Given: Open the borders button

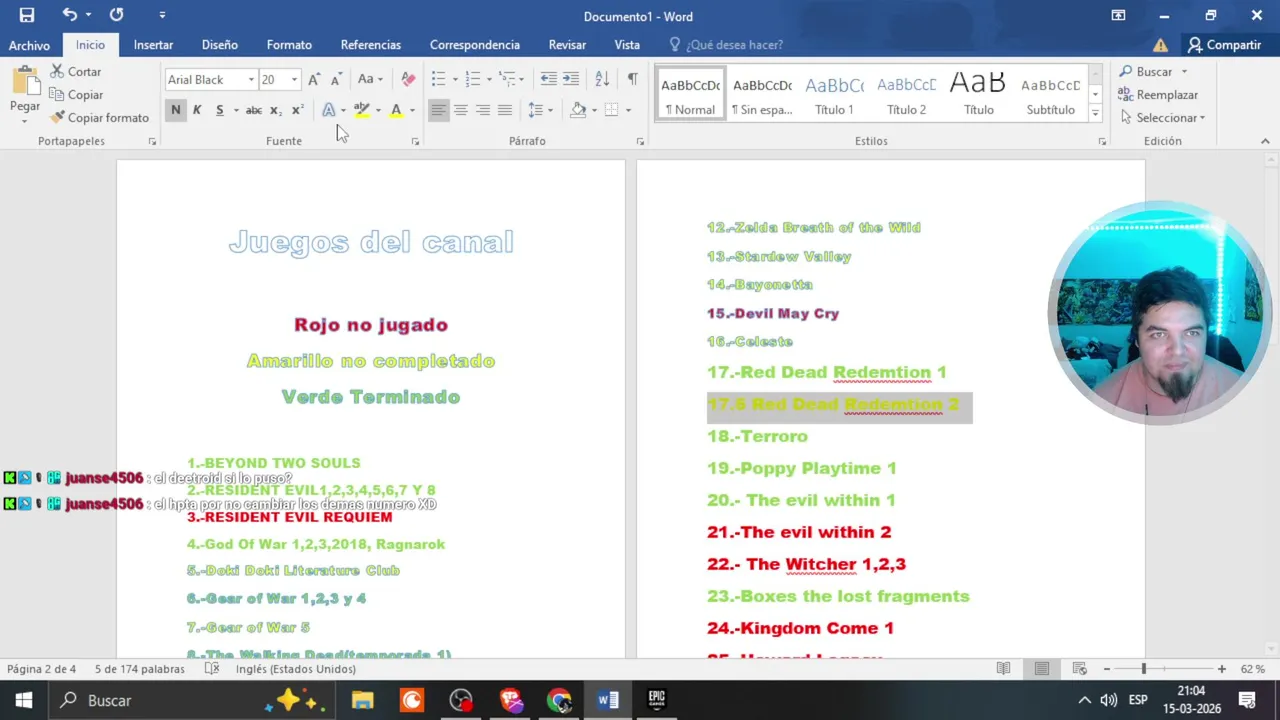Looking at the screenshot, I should (612, 110).
